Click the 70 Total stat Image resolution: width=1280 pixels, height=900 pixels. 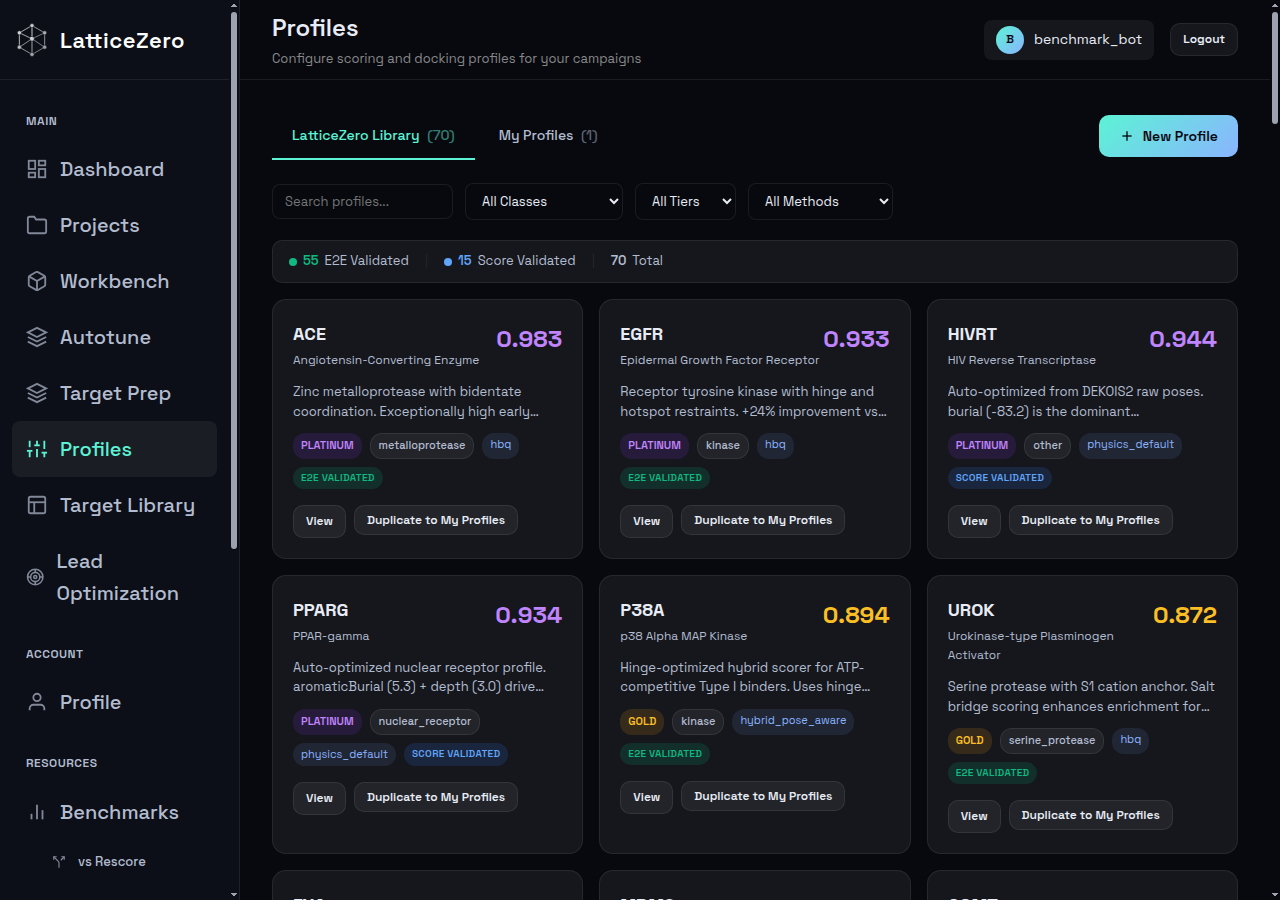click(x=637, y=260)
